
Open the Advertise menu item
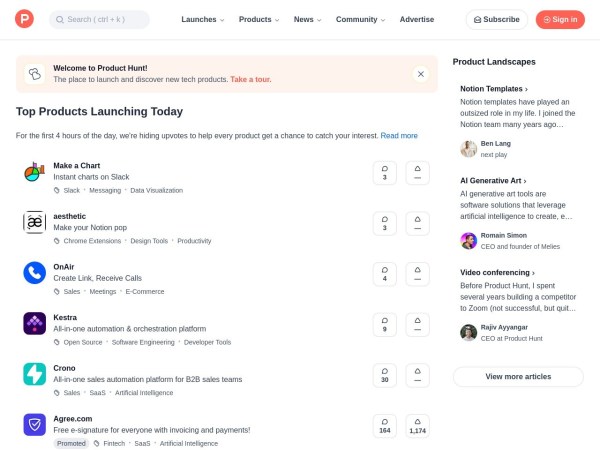pos(417,19)
